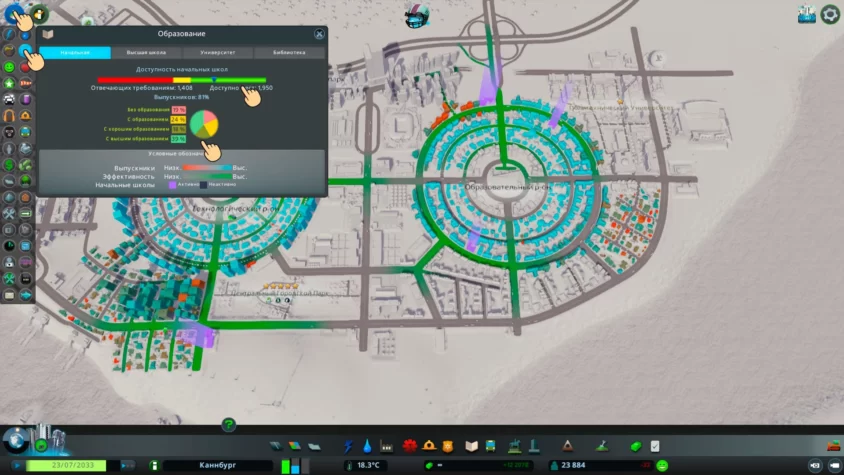
Task: Open the Zoning tool menu
Action: pyautogui.click(x=294, y=446)
